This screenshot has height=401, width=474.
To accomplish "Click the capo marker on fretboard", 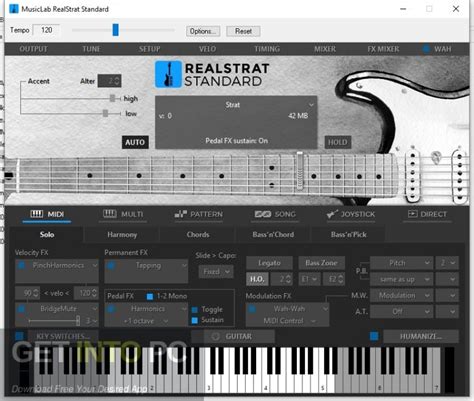I will (x=300, y=171).
